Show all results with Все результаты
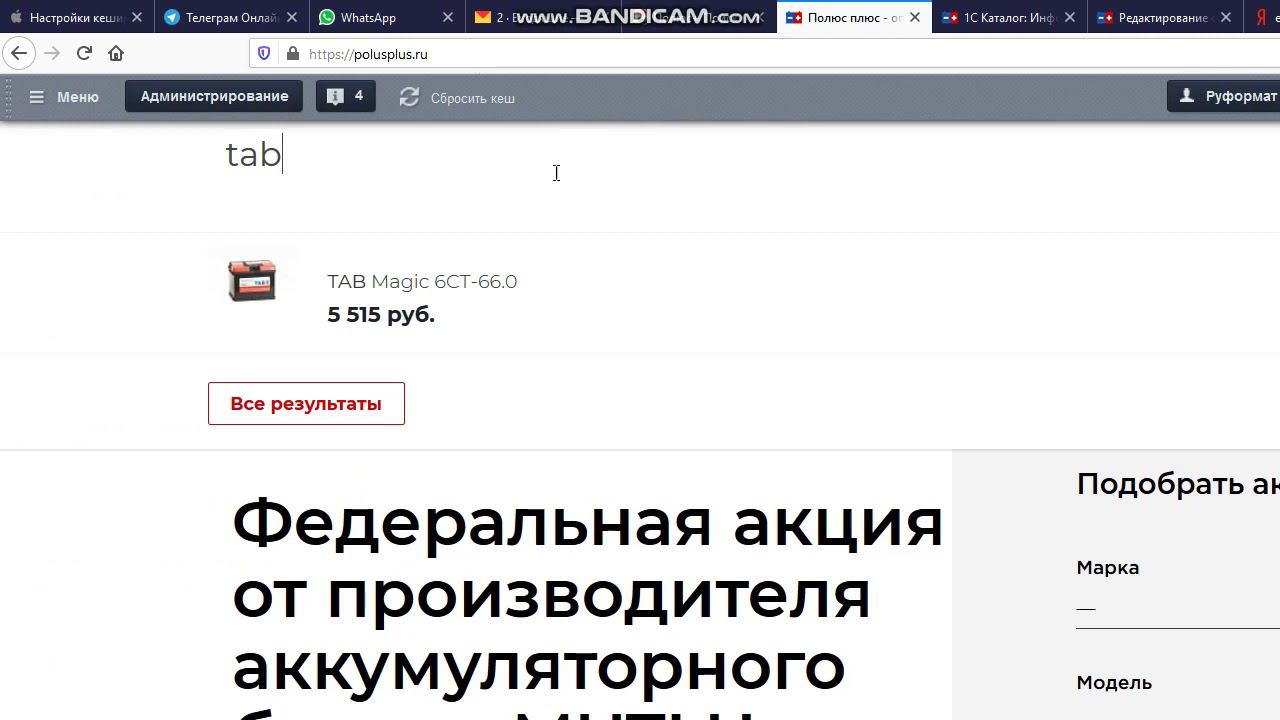 coord(306,403)
